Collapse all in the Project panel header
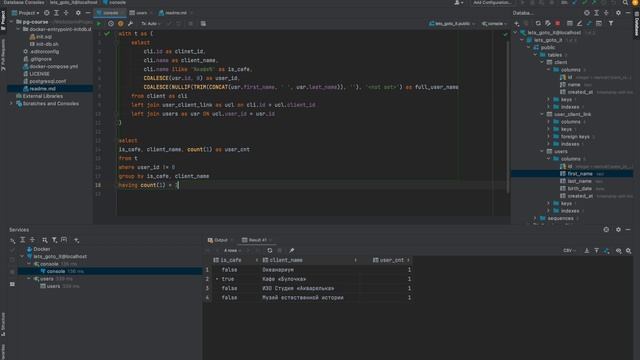The image size is (640, 360). click(x=66, y=13)
